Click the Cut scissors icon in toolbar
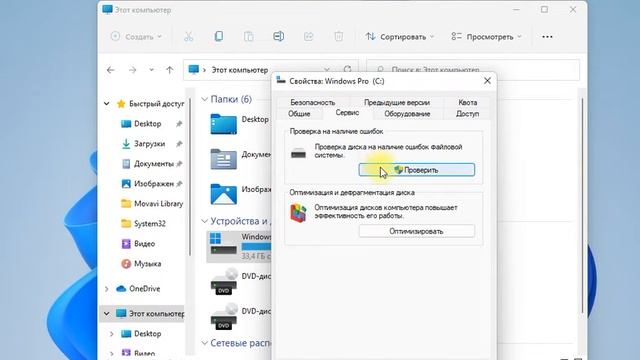 click(x=188, y=37)
